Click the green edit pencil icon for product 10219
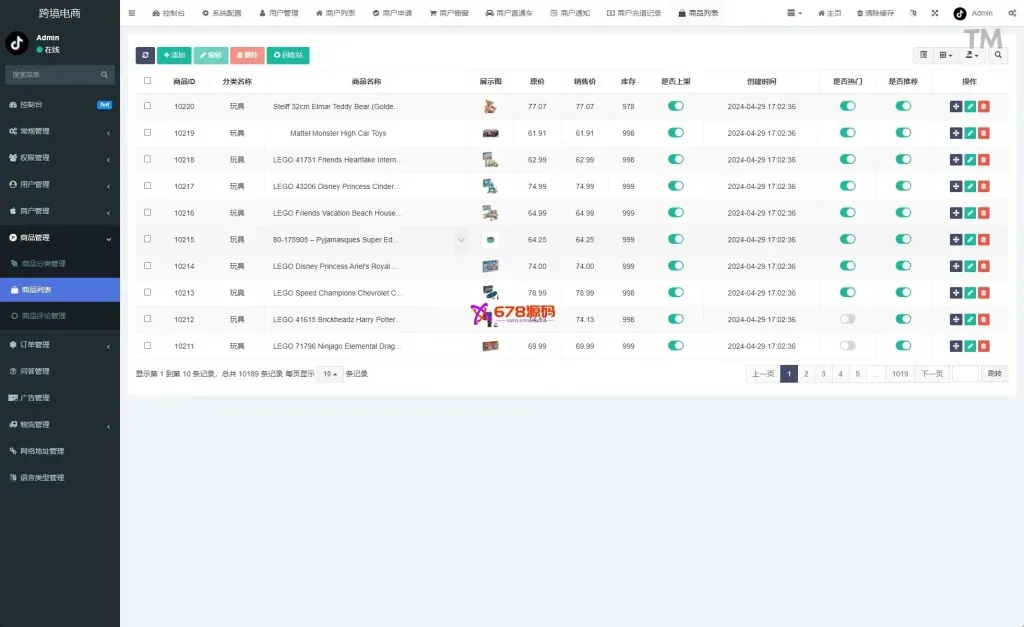The image size is (1024, 627). click(970, 133)
